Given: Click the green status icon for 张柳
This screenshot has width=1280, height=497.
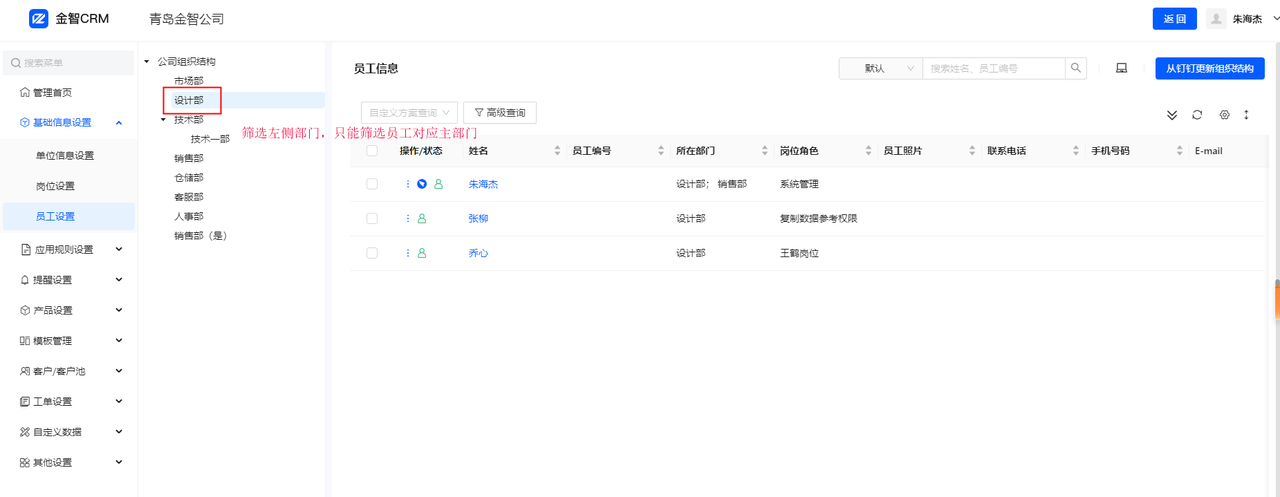Looking at the screenshot, I should [422, 218].
